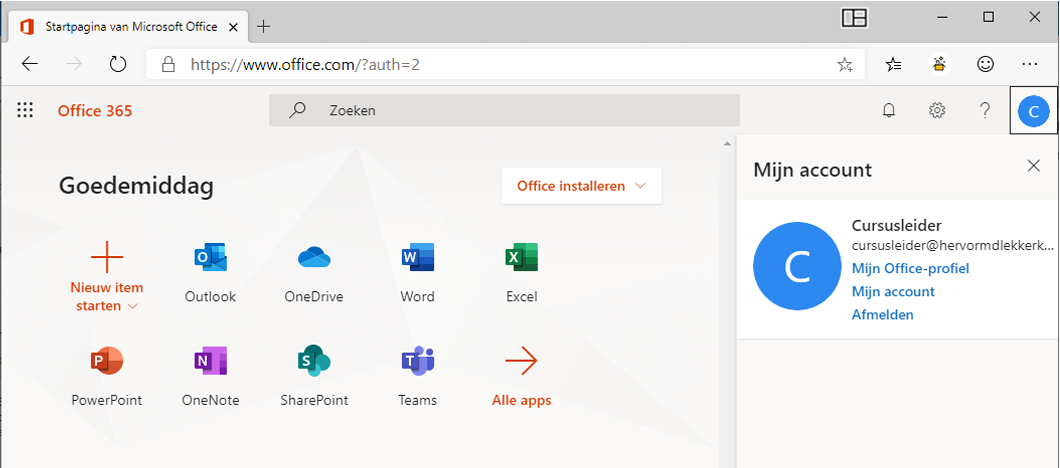The image size is (1060, 468).
Task: Click the browser forward arrow
Action: 74,64
